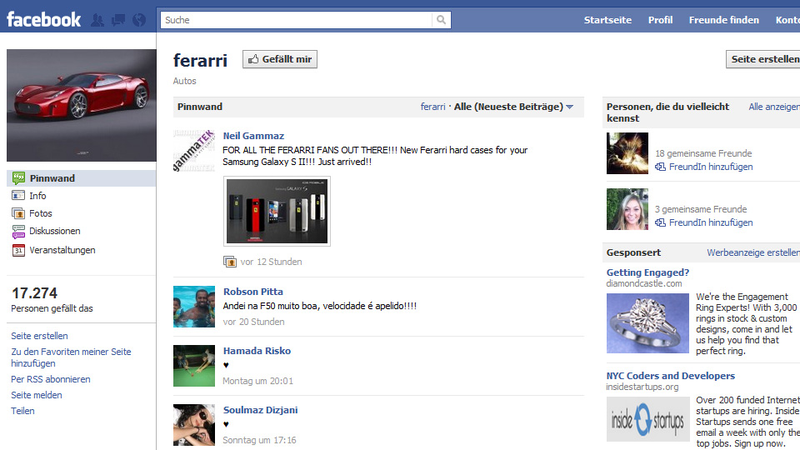Open the friend requests icon in header
The width and height of the screenshot is (800, 450).
tap(97, 20)
